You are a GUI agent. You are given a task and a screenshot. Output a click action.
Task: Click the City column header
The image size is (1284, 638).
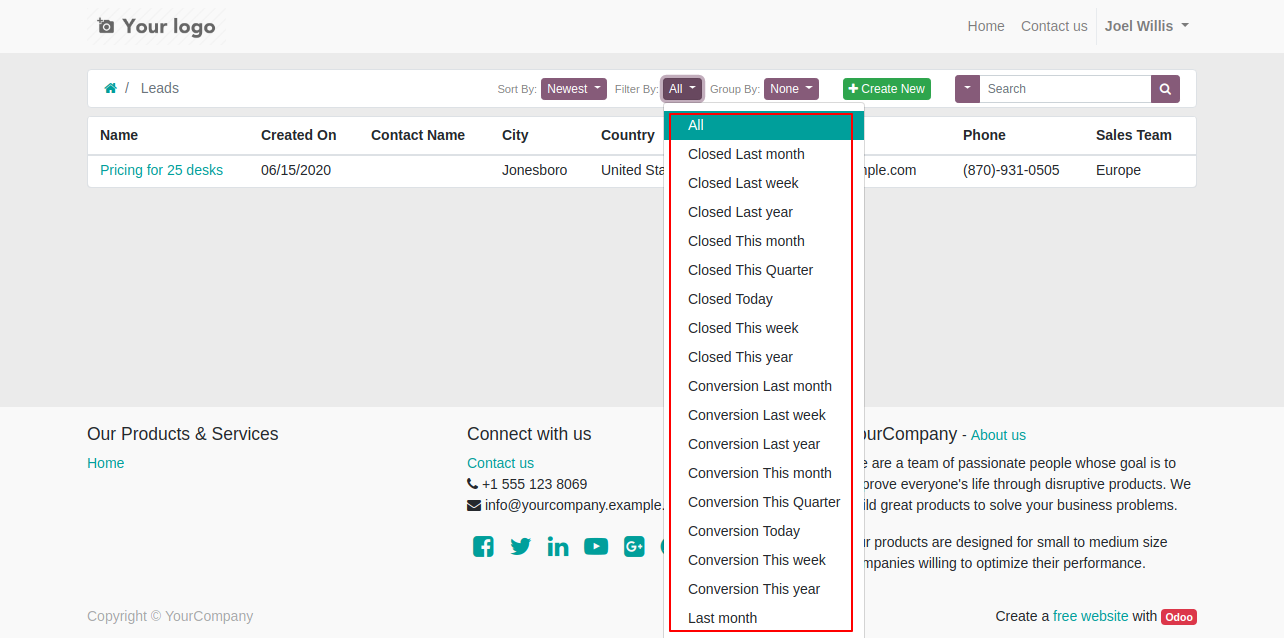(x=515, y=135)
